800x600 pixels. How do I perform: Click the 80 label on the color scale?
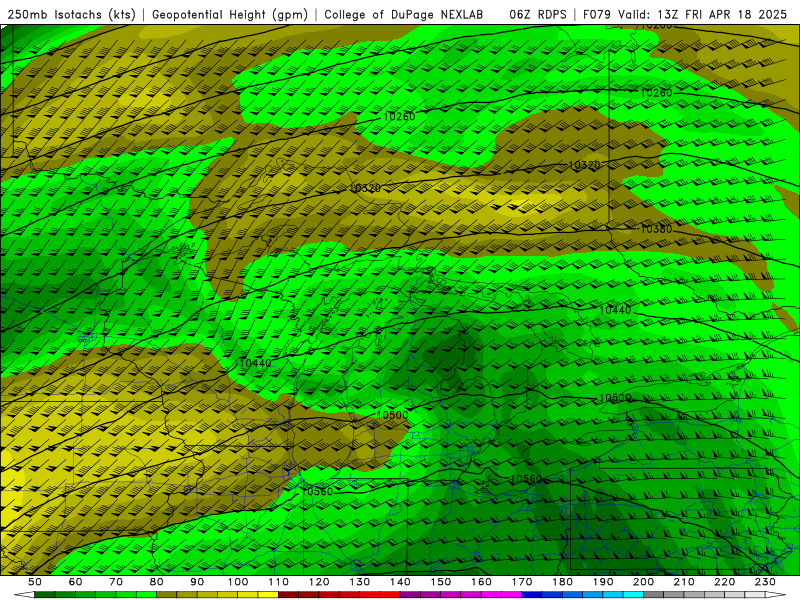pos(157,582)
